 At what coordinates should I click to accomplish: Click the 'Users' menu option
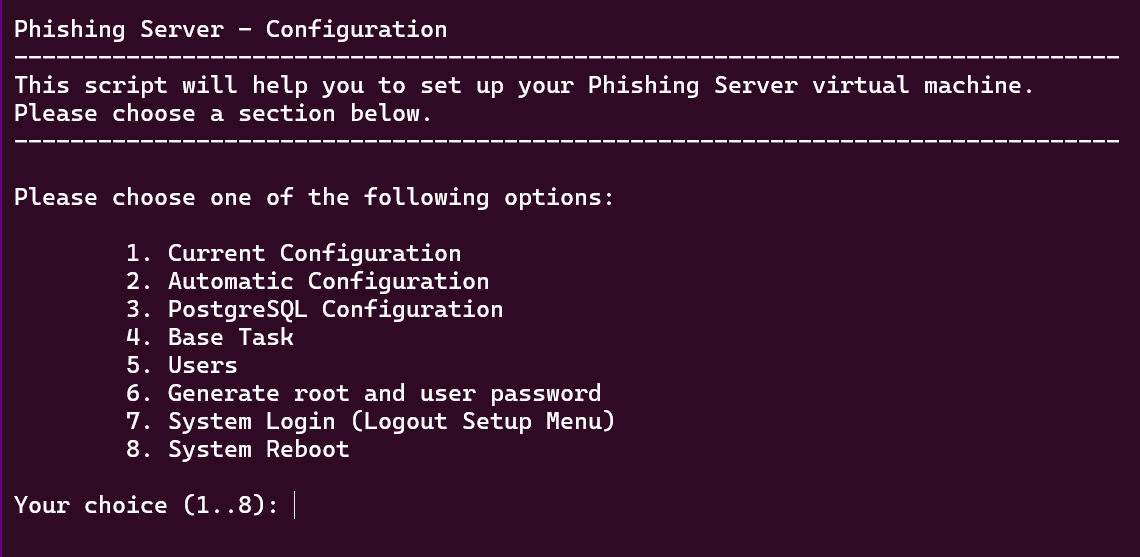click(x=202, y=365)
